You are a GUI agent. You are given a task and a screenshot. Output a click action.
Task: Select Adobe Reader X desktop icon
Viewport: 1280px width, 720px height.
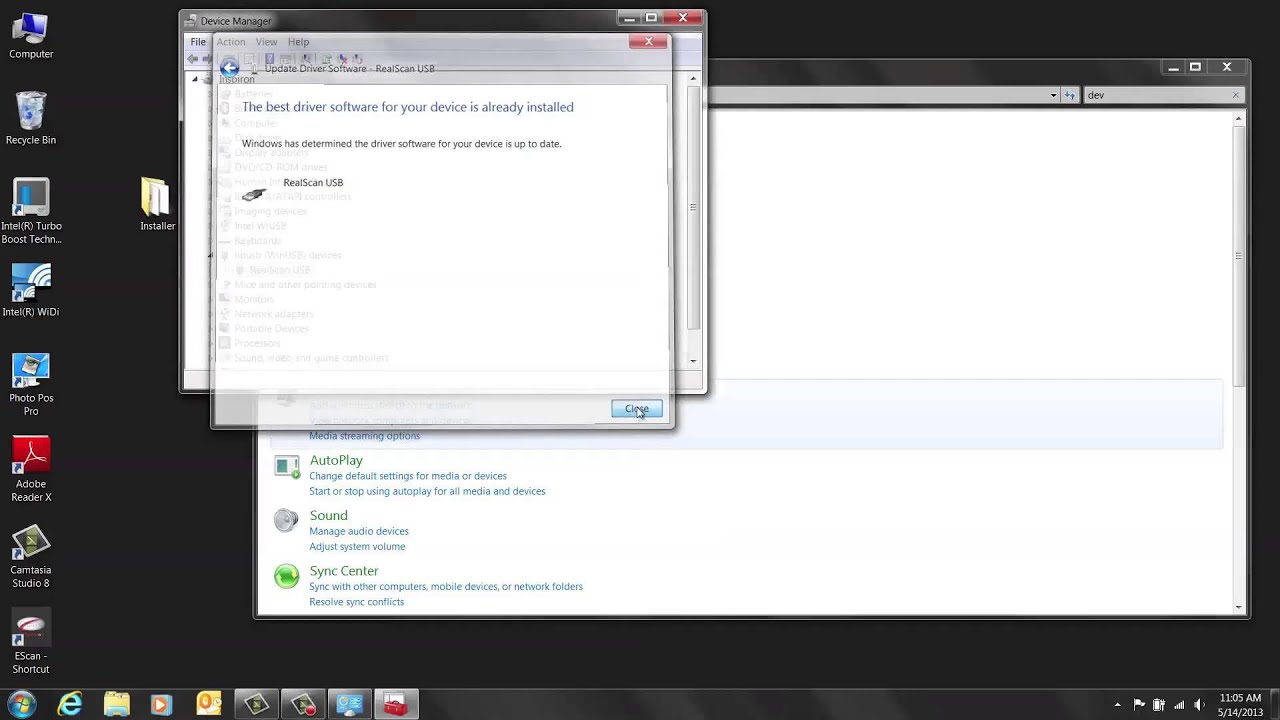(31, 470)
